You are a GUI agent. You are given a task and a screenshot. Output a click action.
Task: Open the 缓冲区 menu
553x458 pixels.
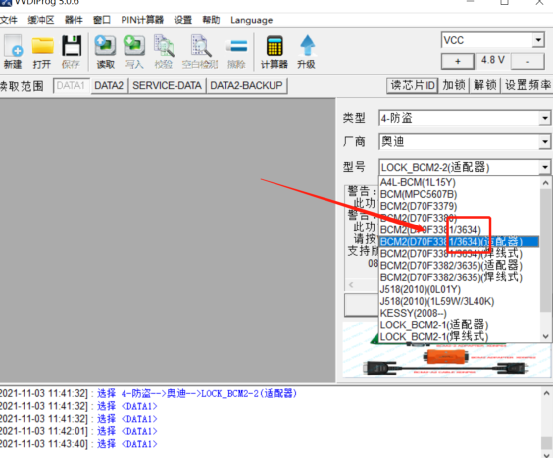pos(41,20)
